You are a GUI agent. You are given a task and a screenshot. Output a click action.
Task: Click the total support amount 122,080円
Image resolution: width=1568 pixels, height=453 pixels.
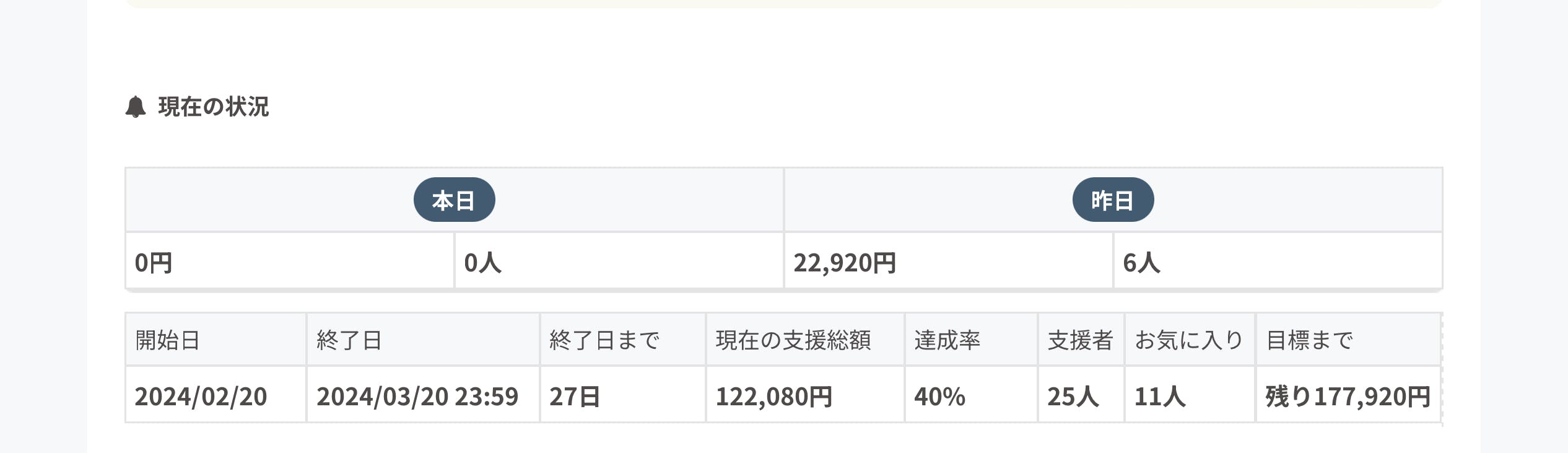coord(774,397)
